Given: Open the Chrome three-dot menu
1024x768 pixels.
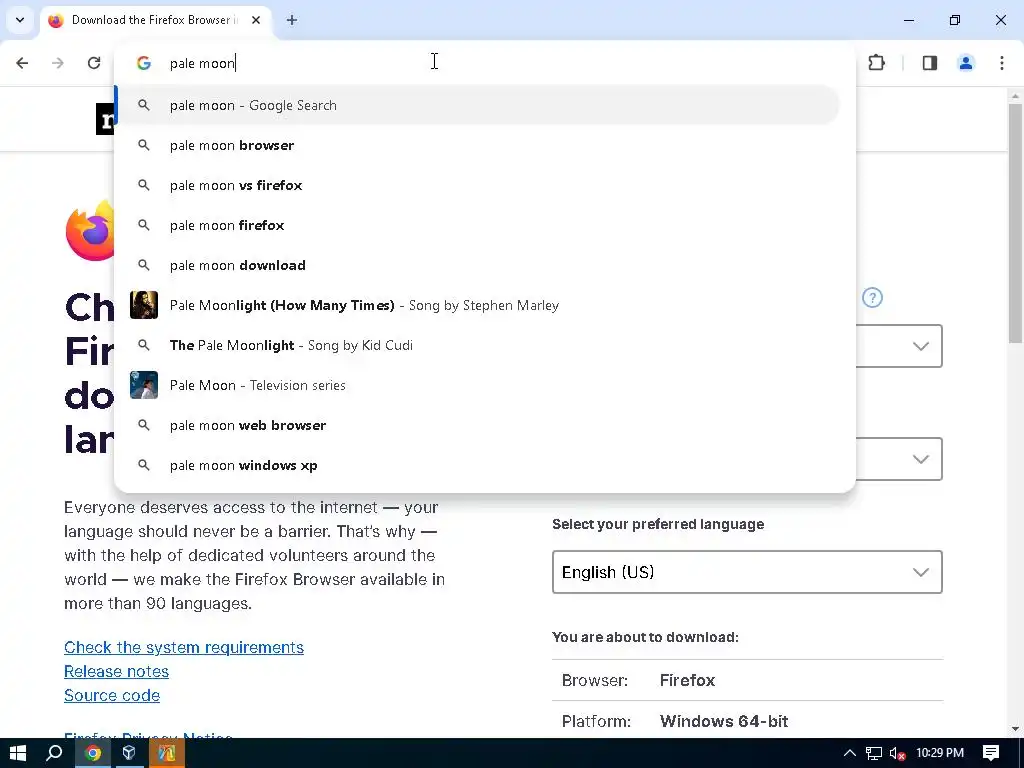Looking at the screenshot, I should [x=1002, y=63].
